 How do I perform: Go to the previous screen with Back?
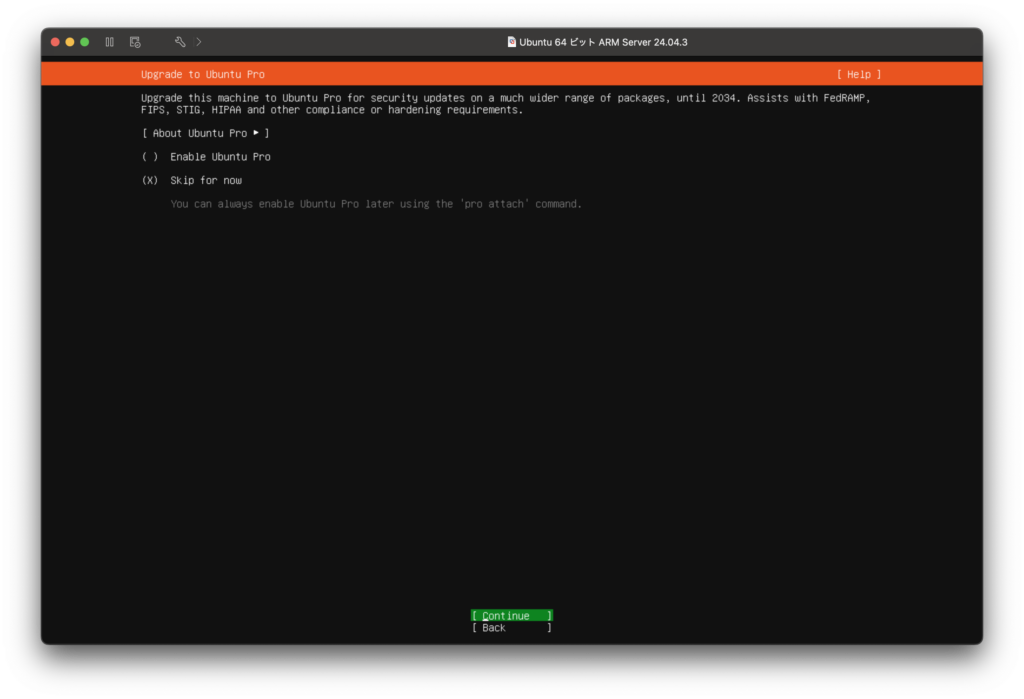coord(511,628)
